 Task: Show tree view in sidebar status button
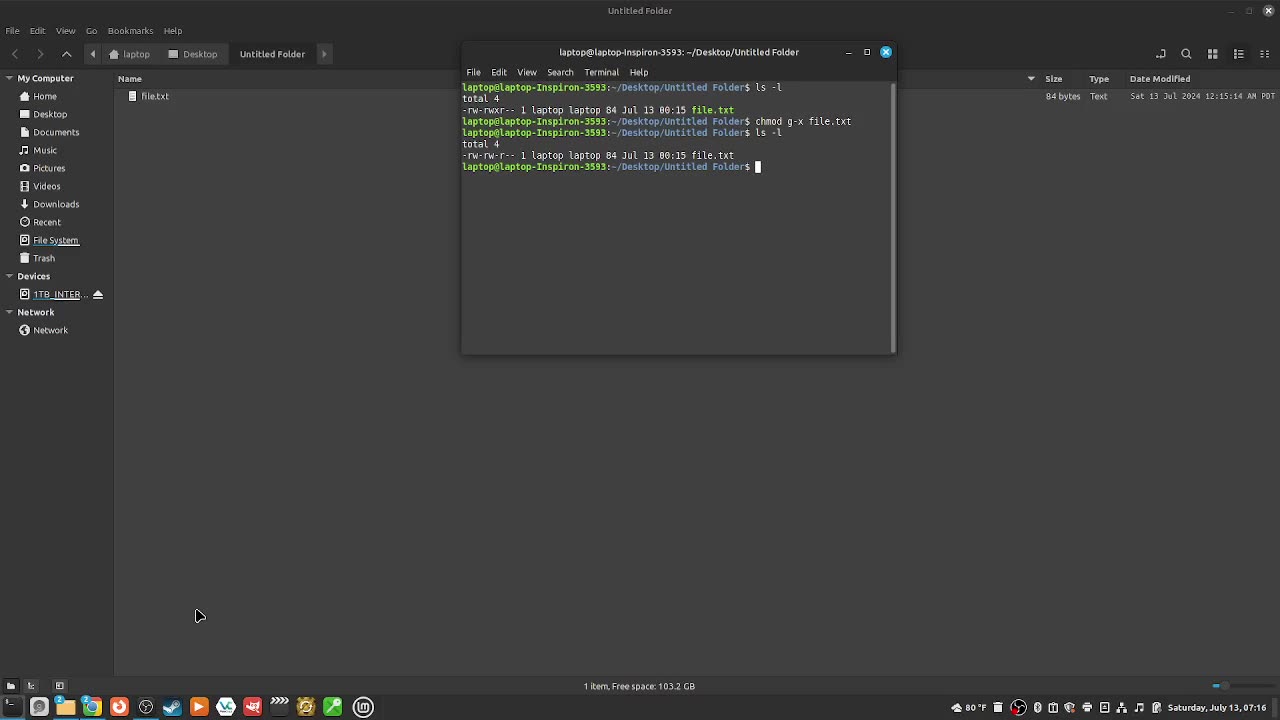31,686
